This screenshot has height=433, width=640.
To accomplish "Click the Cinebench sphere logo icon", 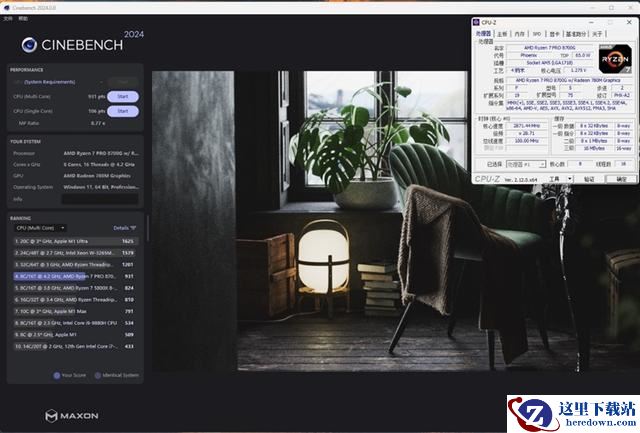I will (29, 45).
